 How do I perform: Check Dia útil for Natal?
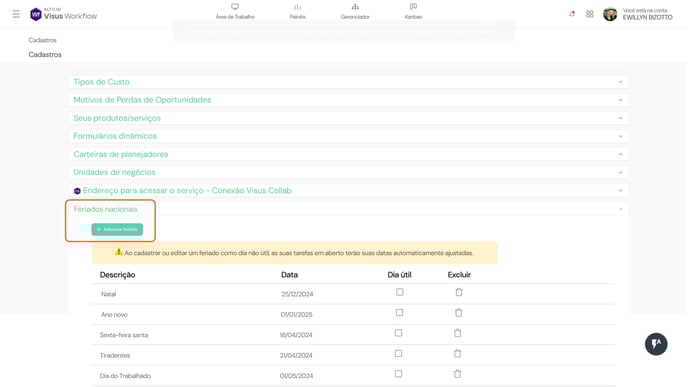pos(400,292)
